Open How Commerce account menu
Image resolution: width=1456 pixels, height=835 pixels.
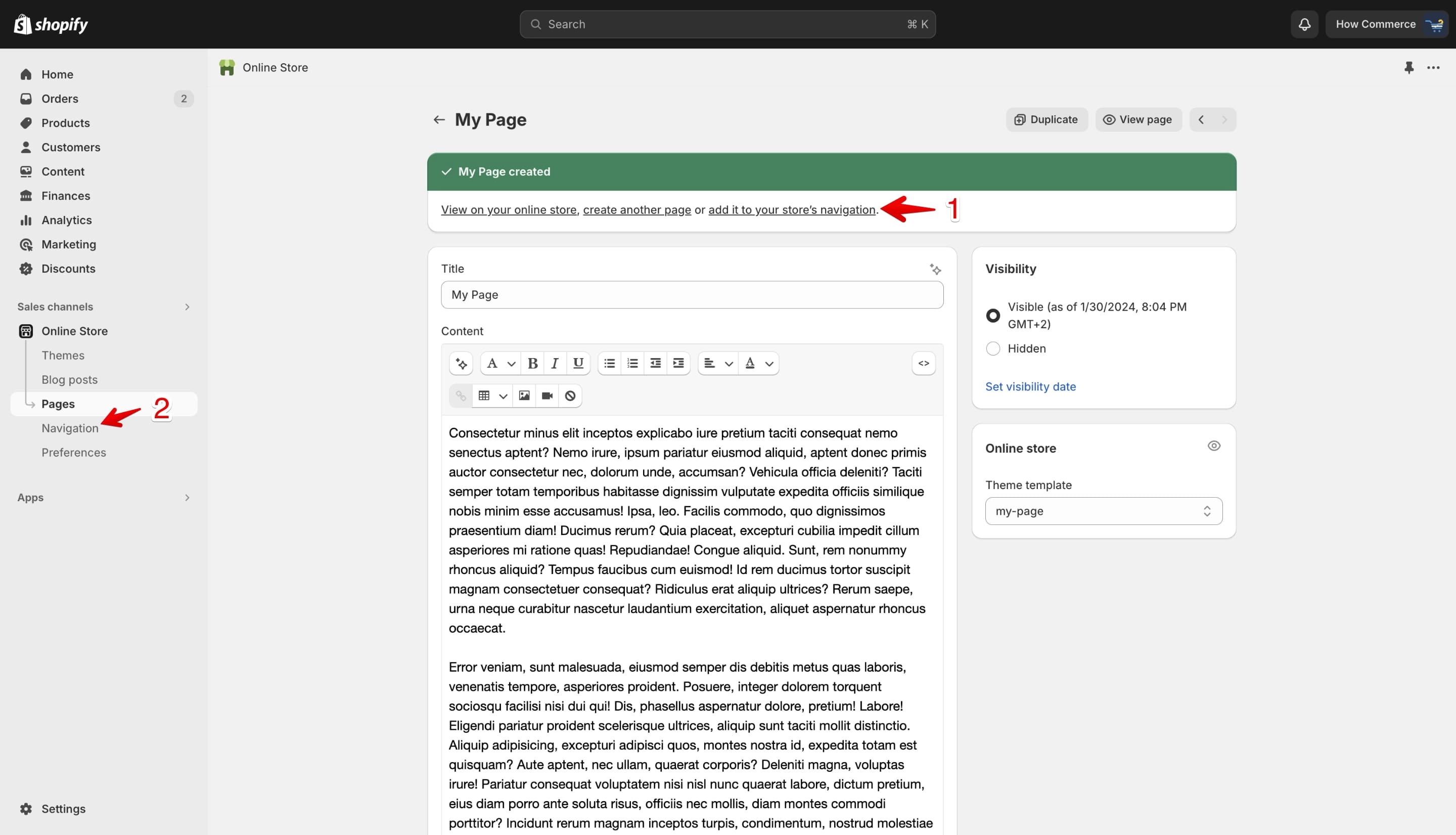click(1387, 24)
